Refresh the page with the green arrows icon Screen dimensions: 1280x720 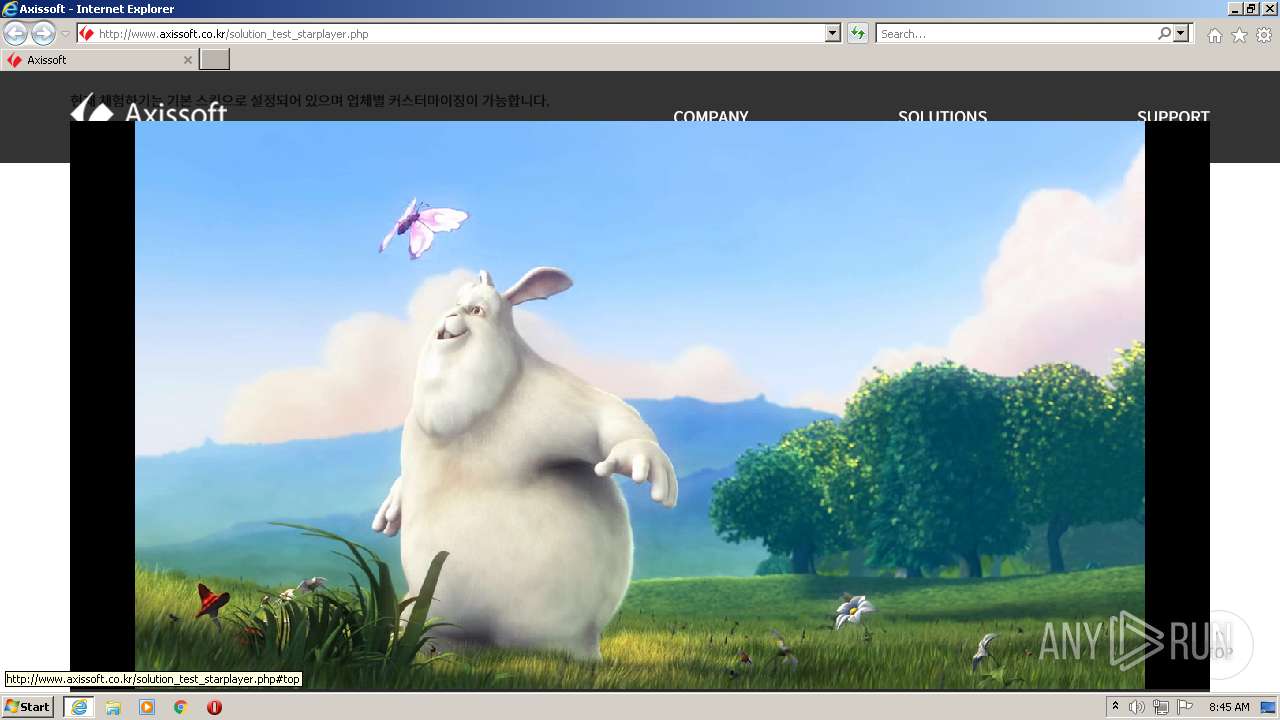[857, 34]
